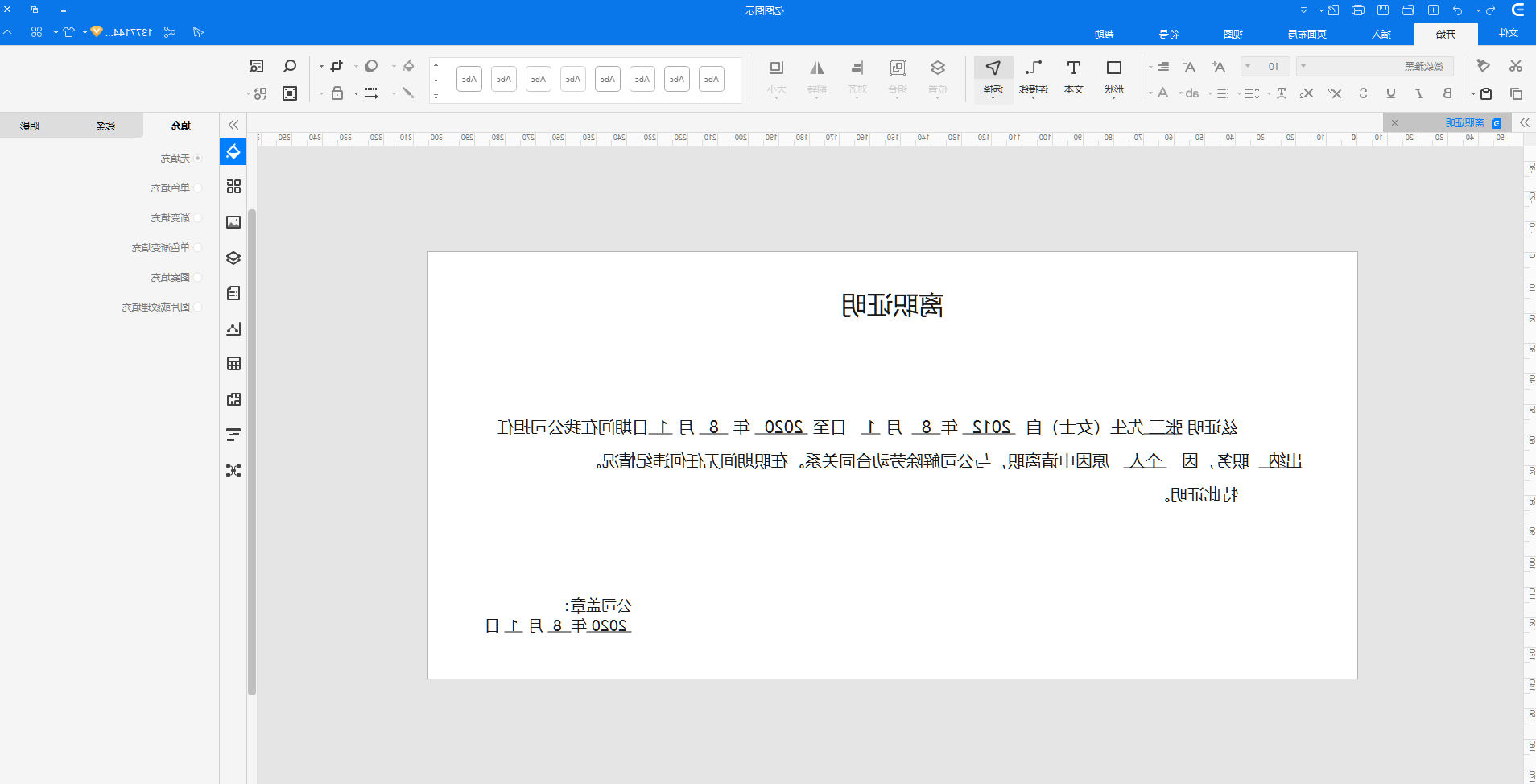Activate the 连接线 connector tool
Screen dimensions: 1536x784
(1034, 78)
